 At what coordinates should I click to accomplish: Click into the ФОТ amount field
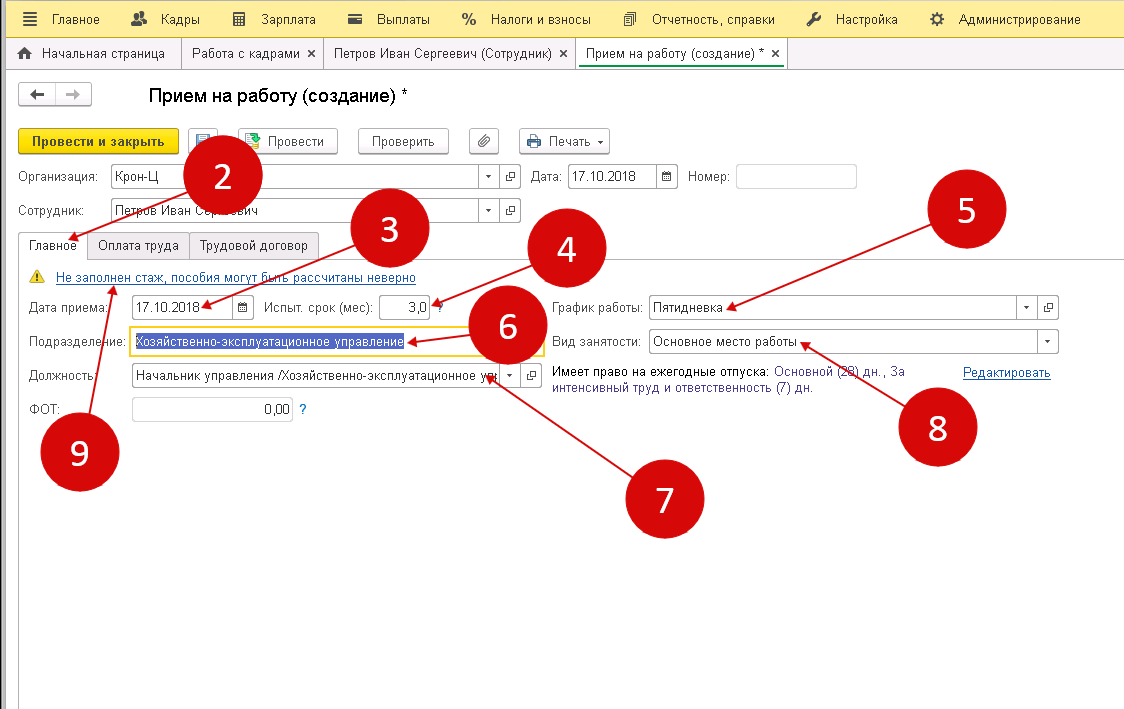[x=212, y=409]
